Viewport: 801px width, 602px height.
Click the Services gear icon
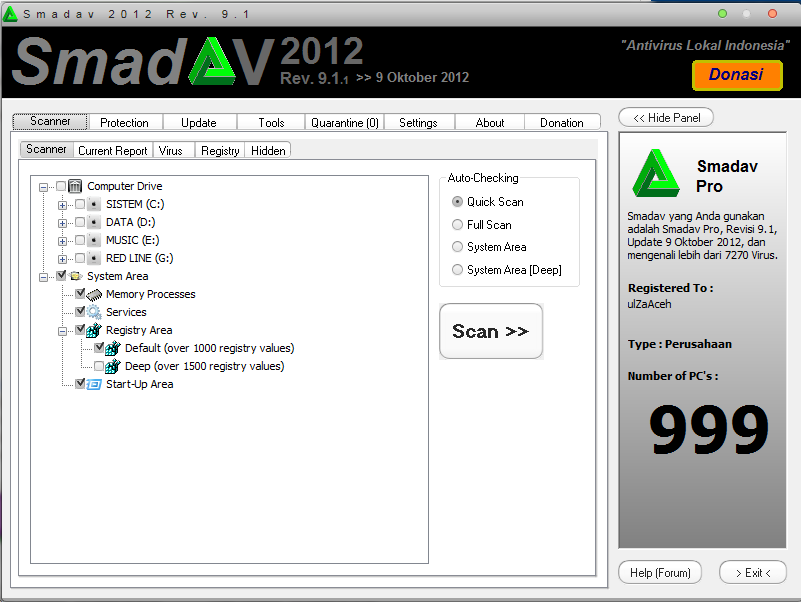[94, 312]
